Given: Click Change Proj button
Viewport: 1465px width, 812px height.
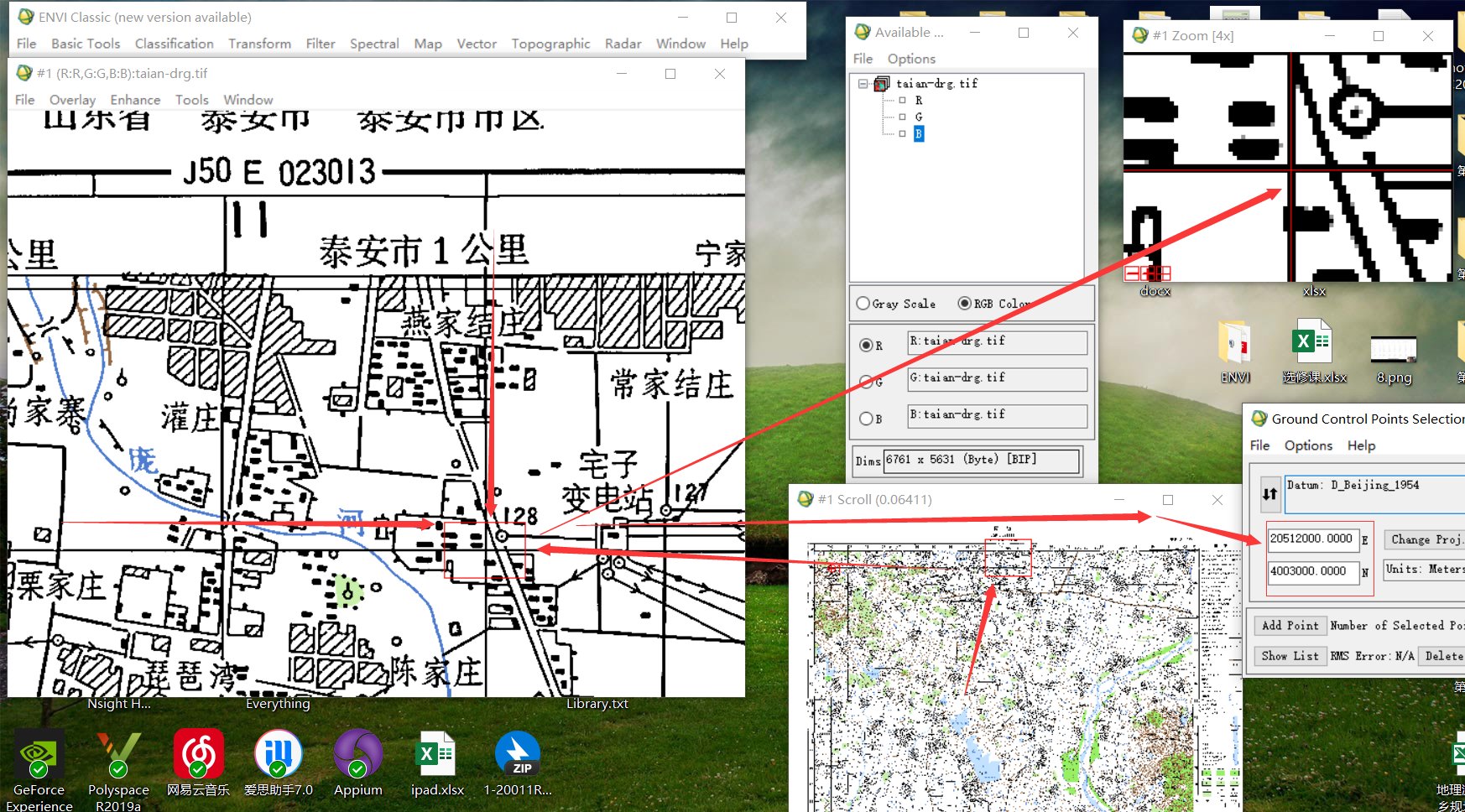Looking at the screenshot, I should pos(1424,539).
